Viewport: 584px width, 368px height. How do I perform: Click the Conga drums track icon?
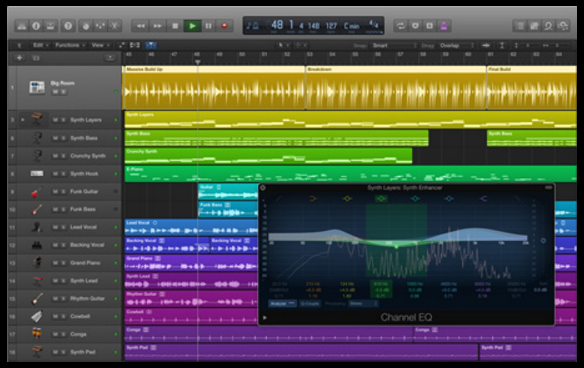[x=36, y=334]
